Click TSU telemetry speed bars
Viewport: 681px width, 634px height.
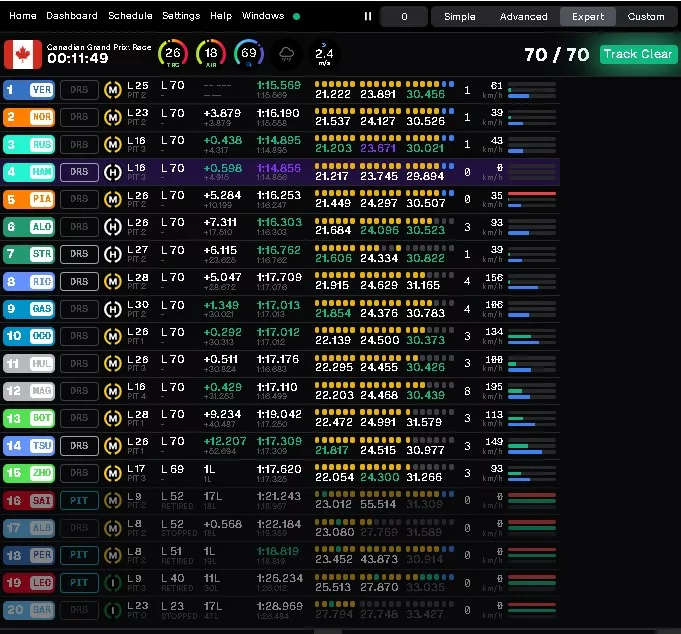click(532, 446)
